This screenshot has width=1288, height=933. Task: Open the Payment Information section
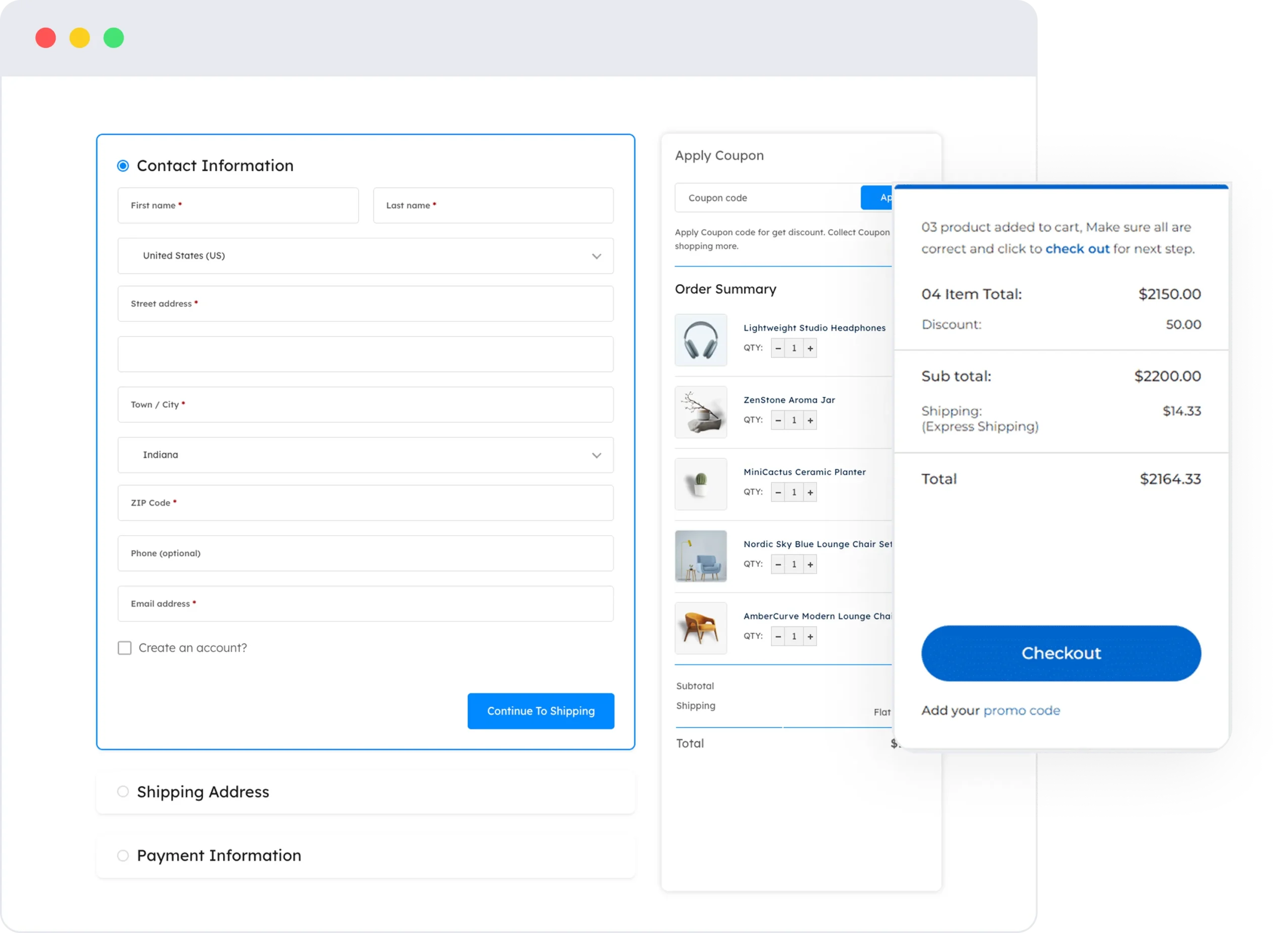[219, 856]
